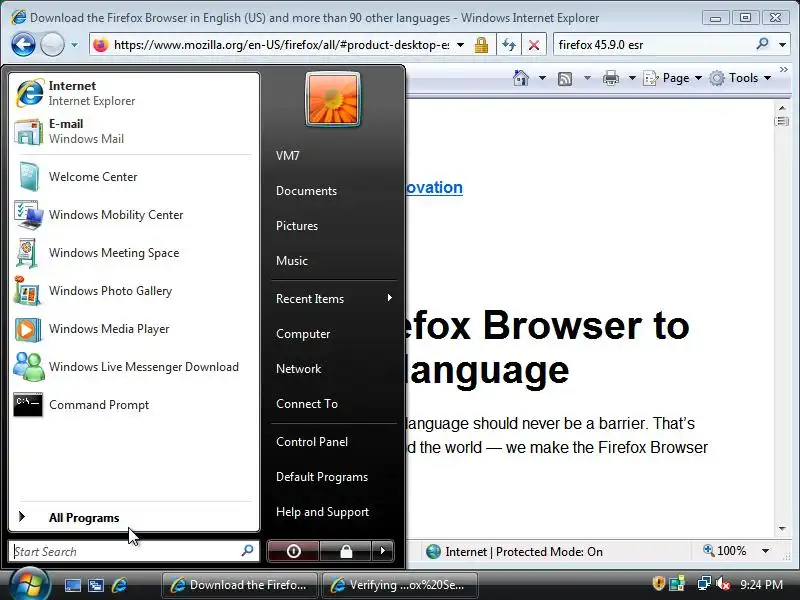Click the security lock icon in address bar
800x600 pixels.
(x=481, y=45)
